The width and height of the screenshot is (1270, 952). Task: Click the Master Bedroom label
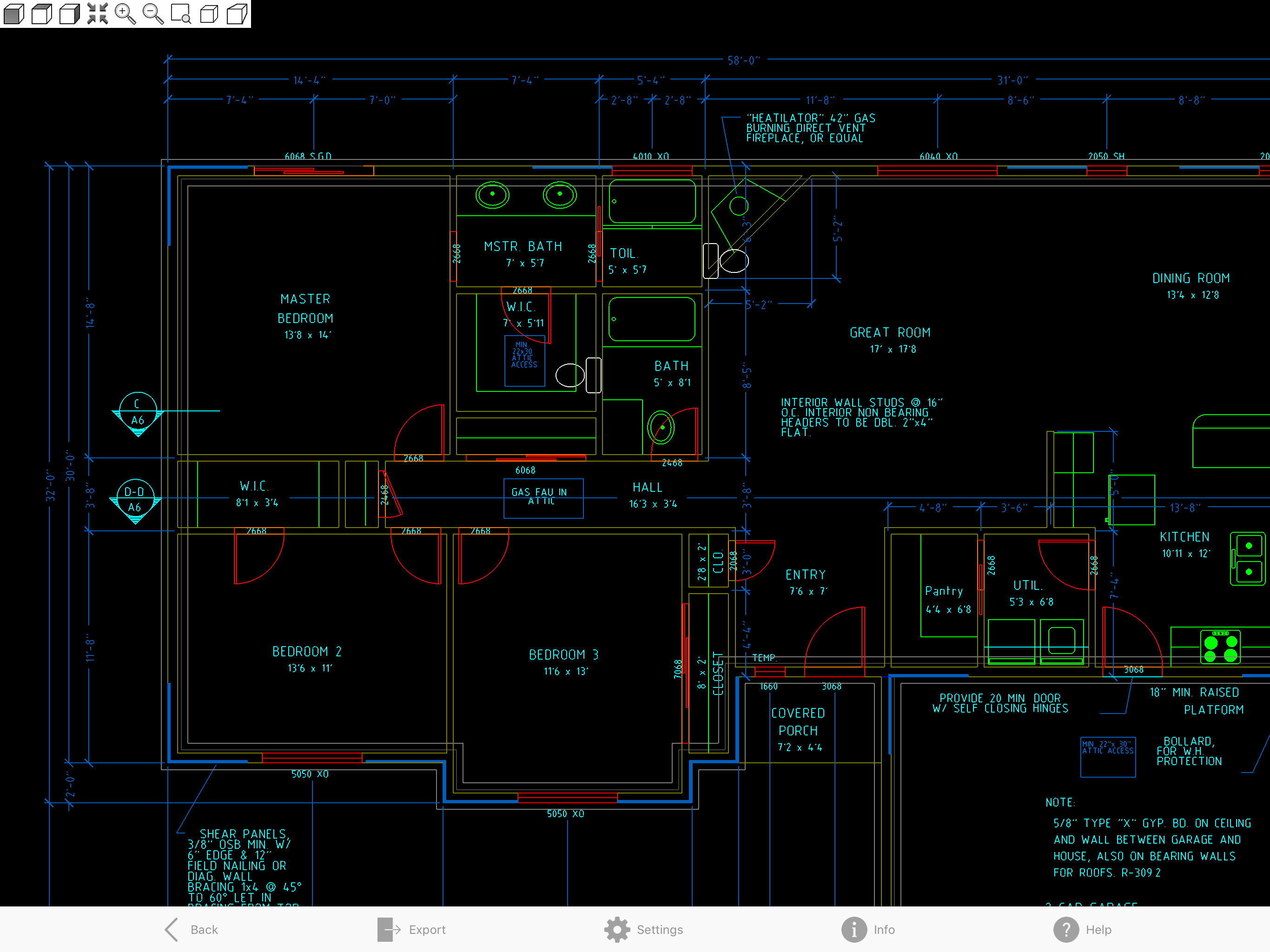305,308
